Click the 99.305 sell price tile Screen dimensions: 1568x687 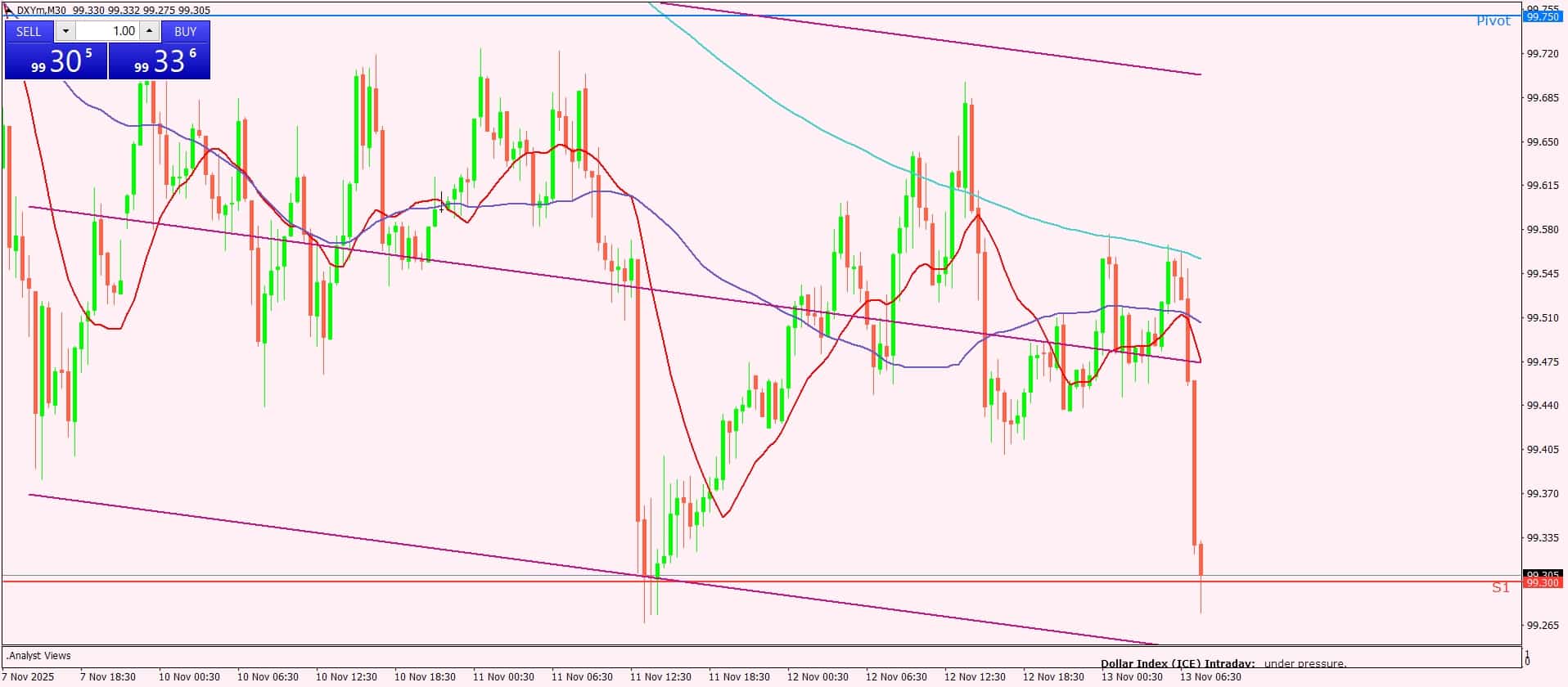click(x=56, y=61)
